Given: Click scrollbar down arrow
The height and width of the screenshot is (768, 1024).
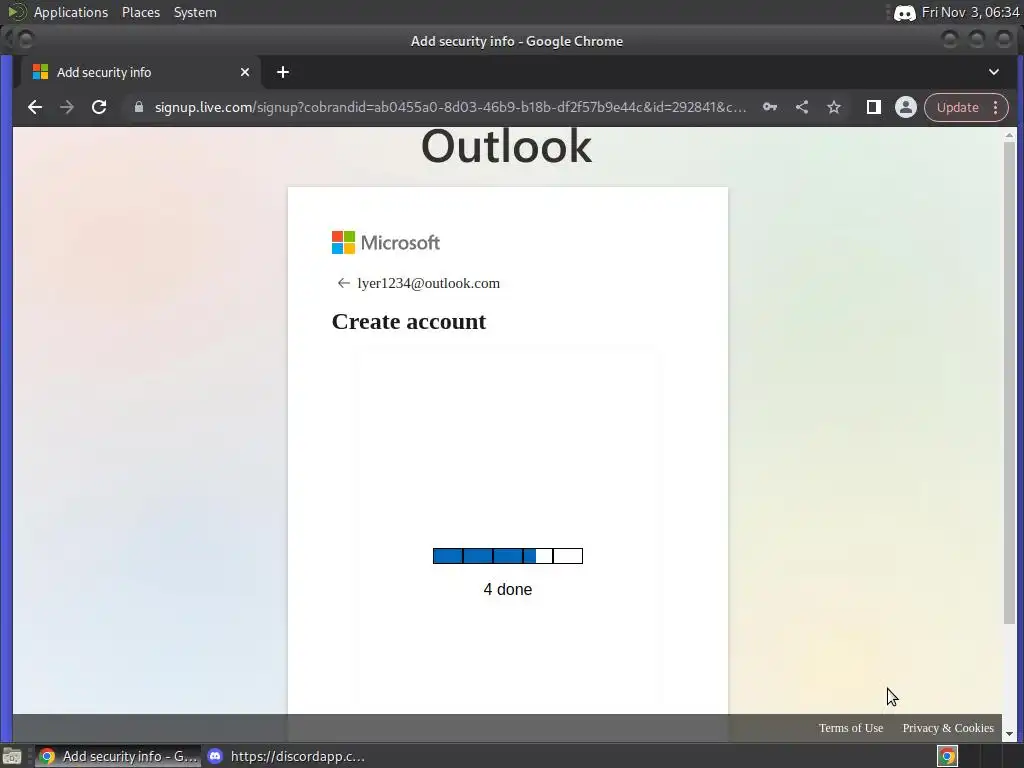Looking at the screenshot, I should tap(1010, 733).
